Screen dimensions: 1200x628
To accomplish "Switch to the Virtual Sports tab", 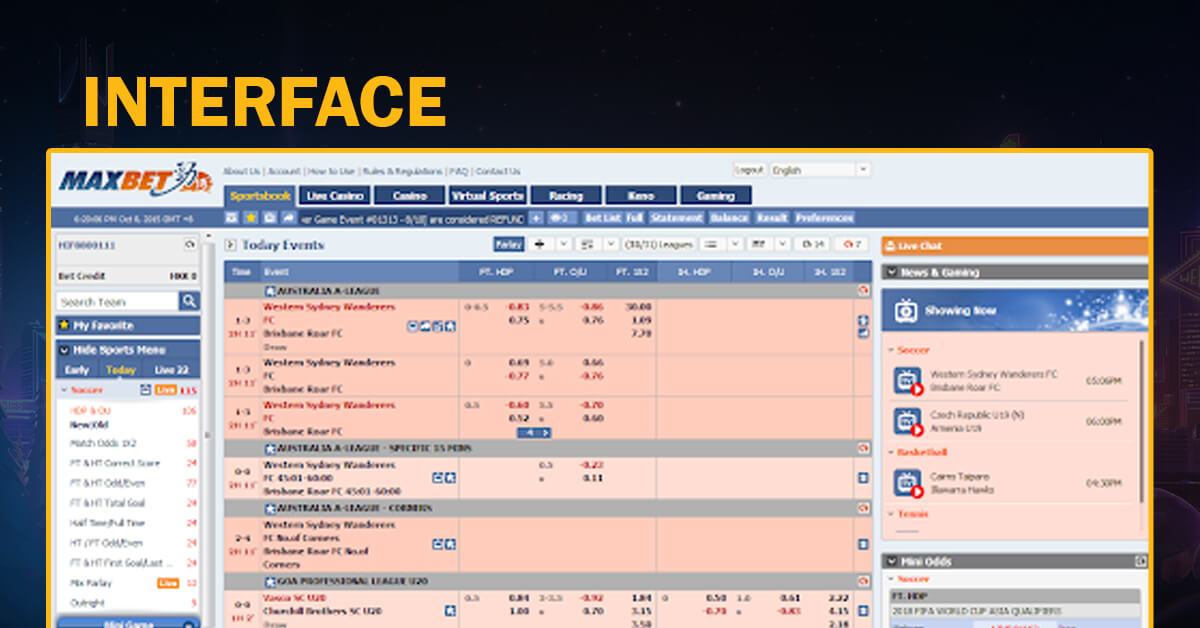I will 487,195.
